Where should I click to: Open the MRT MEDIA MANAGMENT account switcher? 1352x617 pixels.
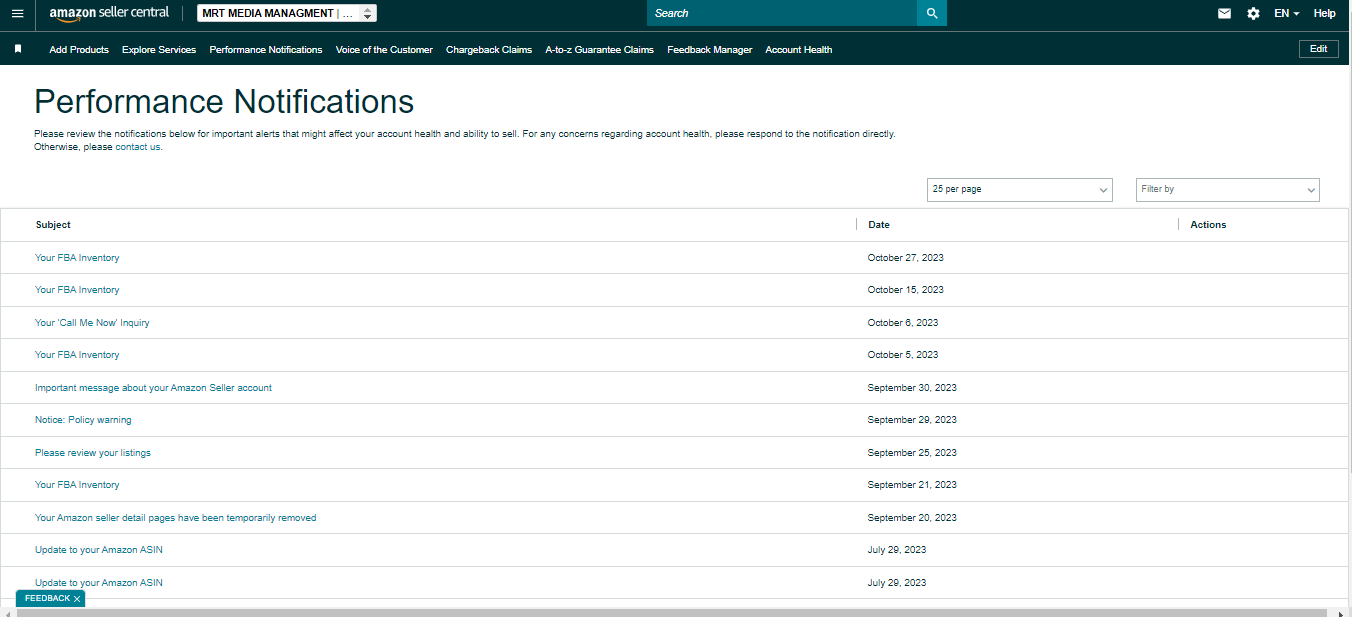287,13
